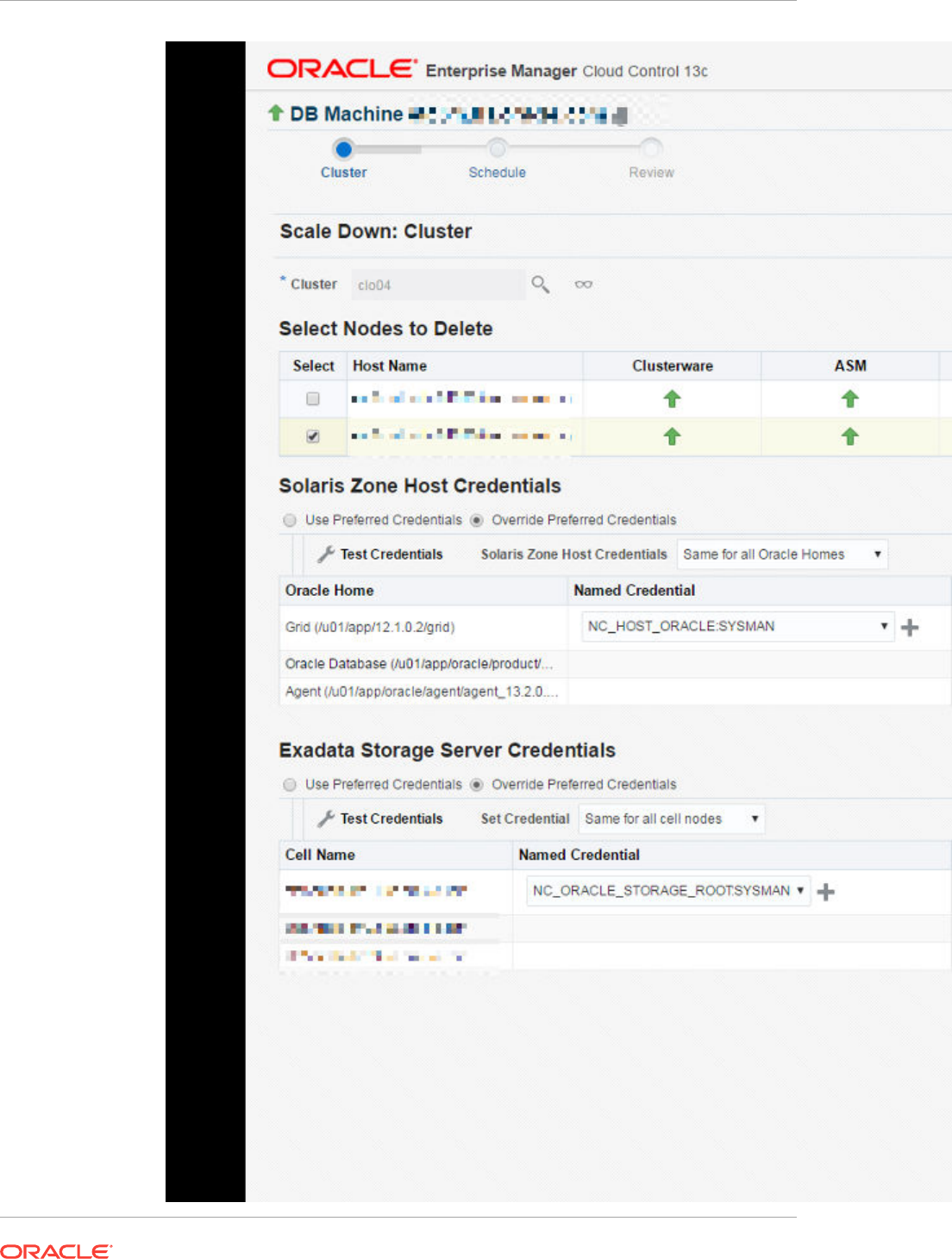Open the NC_HOST_ORACLE:SYSMAN credential dropdown
This screenshot has height=1259, width=952.
coord(737,627)
